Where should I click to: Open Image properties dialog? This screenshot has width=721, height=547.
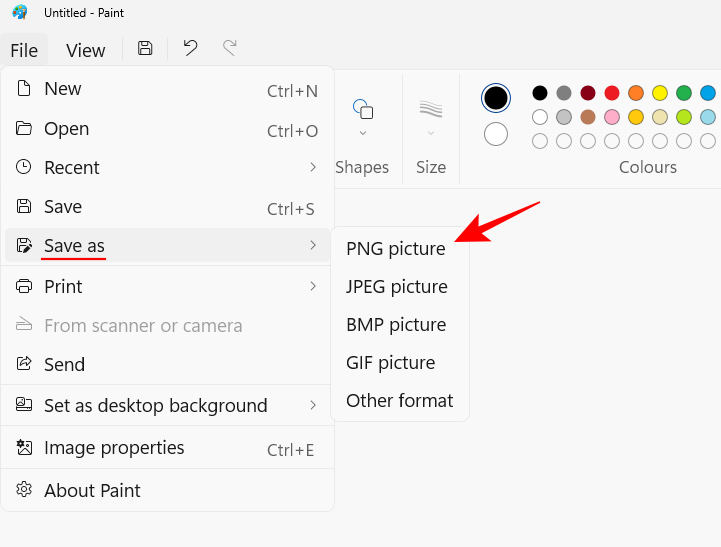(114, 448)
